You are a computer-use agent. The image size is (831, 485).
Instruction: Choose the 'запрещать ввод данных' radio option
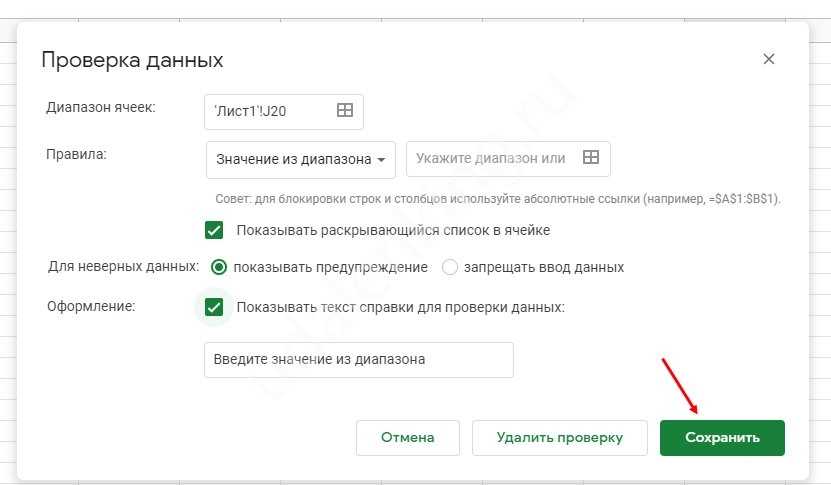(x=450, y=267)
